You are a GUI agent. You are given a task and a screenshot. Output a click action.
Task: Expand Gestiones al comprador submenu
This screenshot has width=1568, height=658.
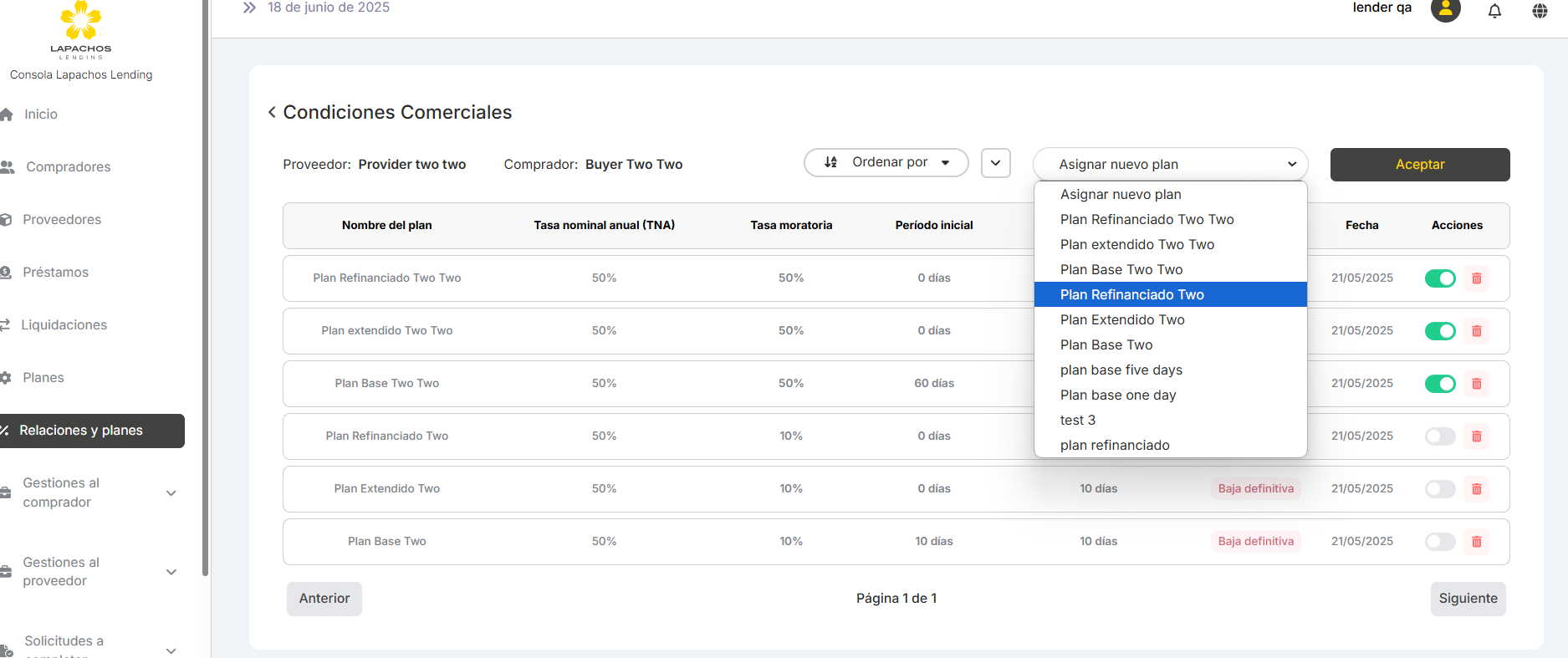[x=171, y=493]
